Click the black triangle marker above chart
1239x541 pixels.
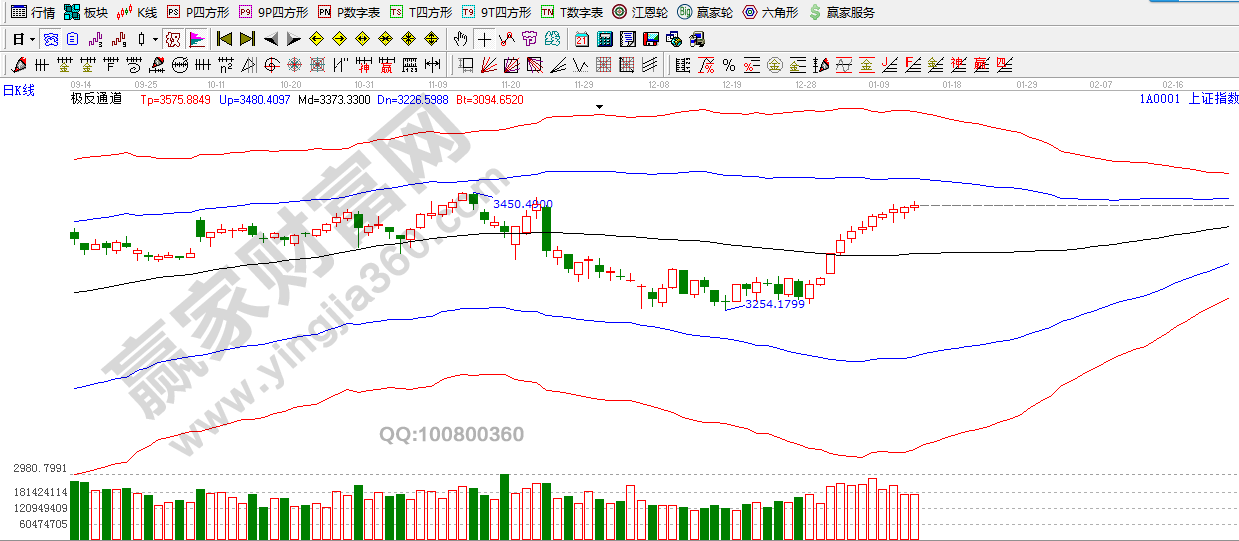point(600,105)
